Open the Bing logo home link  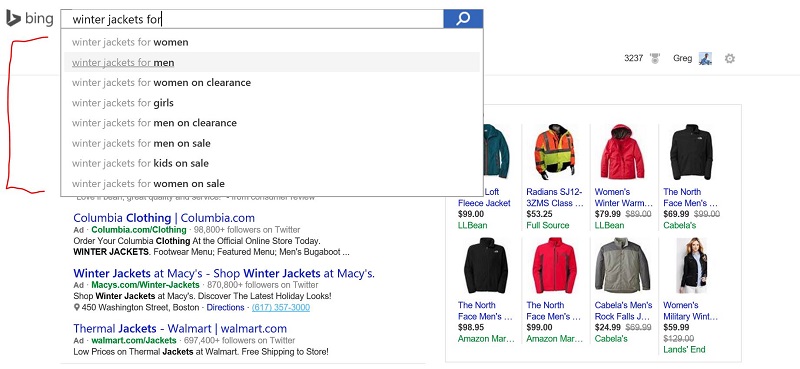tap(30, 19)
